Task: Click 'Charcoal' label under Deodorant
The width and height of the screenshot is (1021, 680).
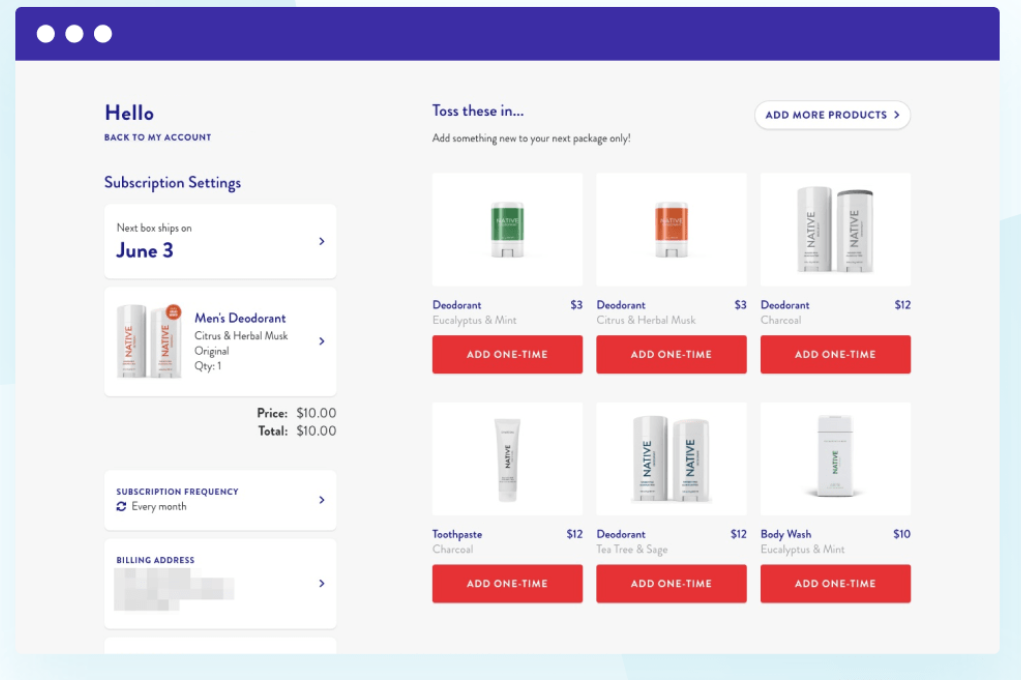Action: (781, 320)
